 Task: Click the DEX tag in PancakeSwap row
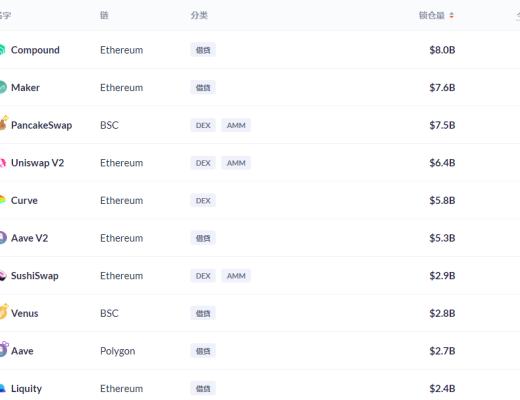click(x=203, y=125)
